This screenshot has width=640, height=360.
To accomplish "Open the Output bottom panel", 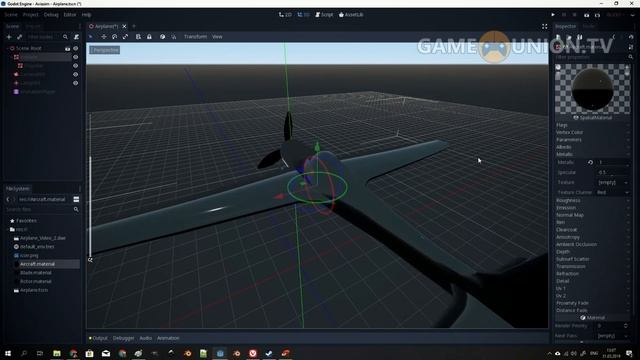I will (98, 338).
